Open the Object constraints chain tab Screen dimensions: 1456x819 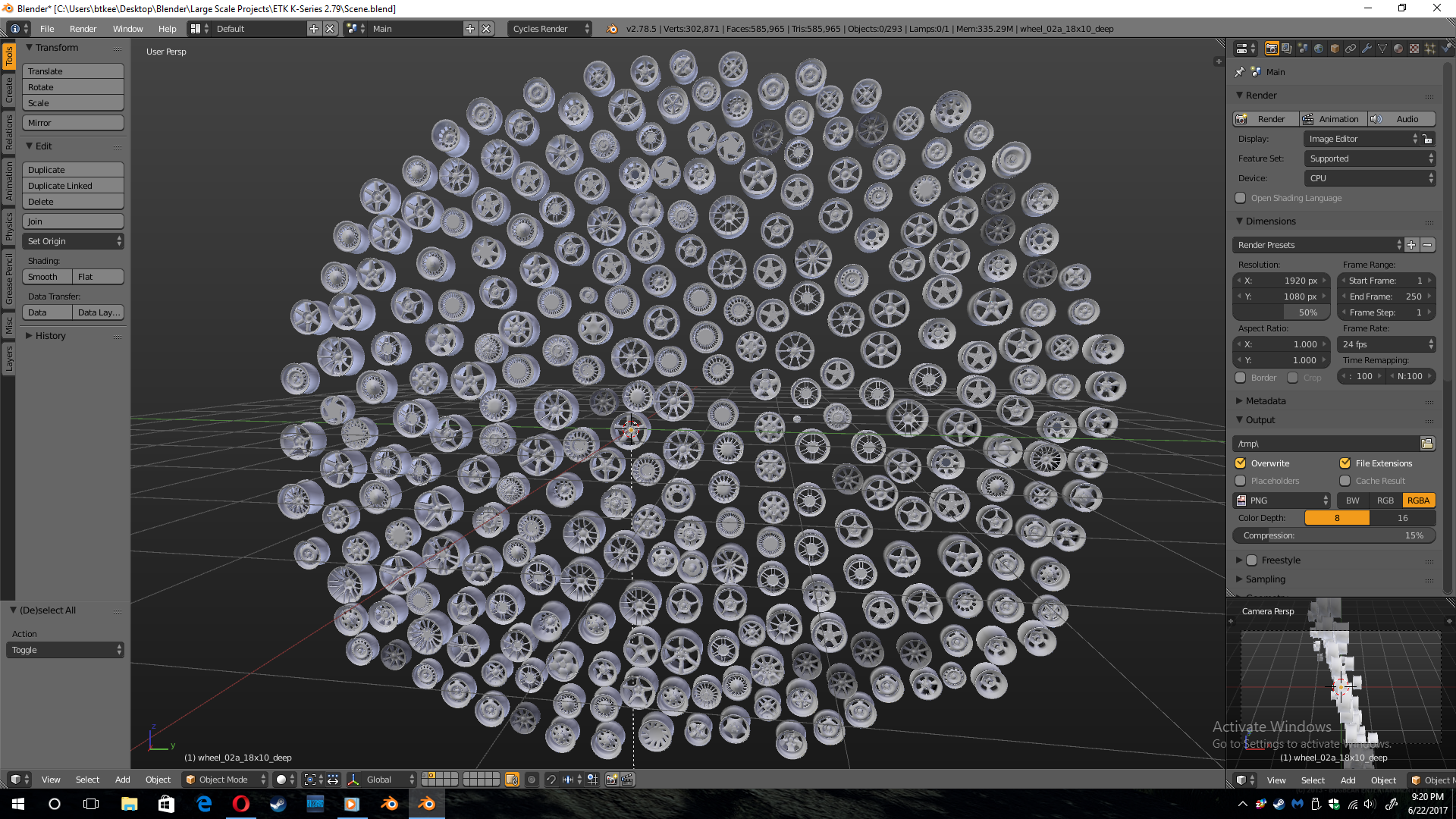tap(1351, 49)
